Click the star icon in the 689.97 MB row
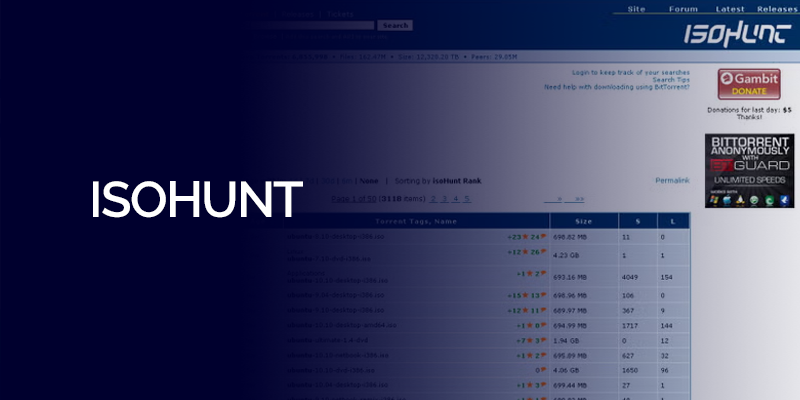Image resolution: width=800 pixels, height=400 pixels. coord(525,310)
